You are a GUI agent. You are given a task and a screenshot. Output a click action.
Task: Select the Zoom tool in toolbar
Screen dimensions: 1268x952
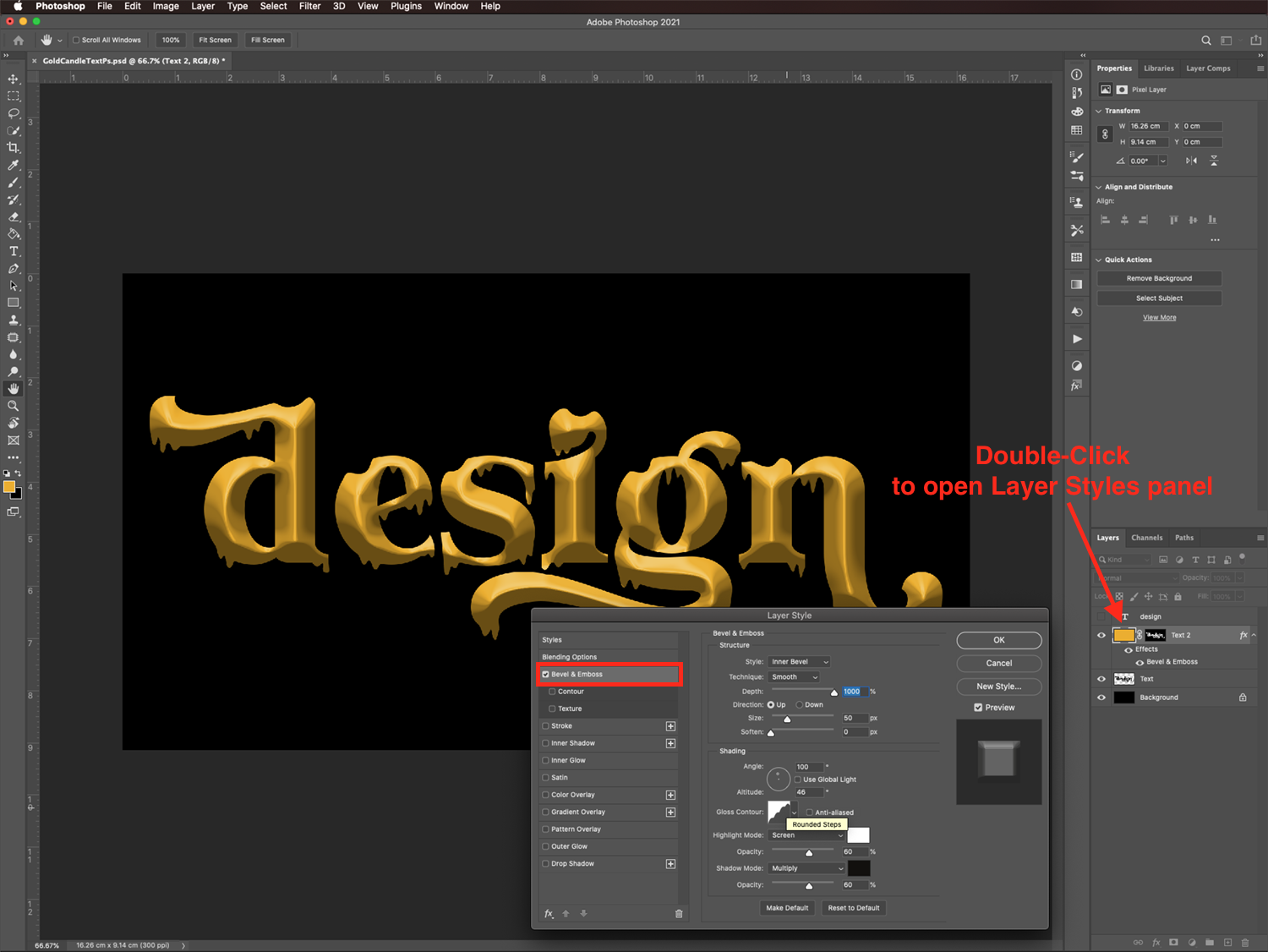pos(14,406)
